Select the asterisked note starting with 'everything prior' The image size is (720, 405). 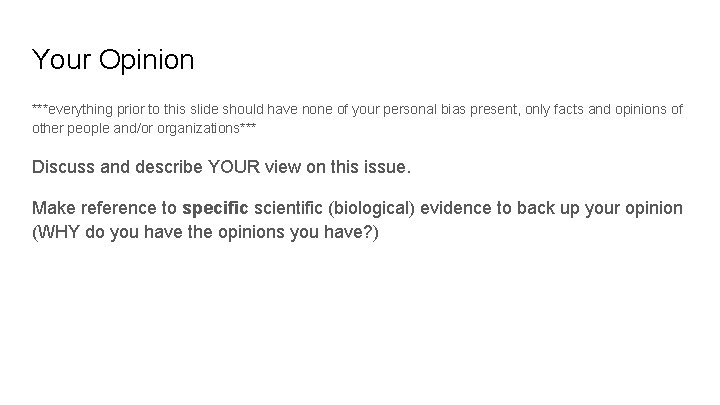(357, 118)
